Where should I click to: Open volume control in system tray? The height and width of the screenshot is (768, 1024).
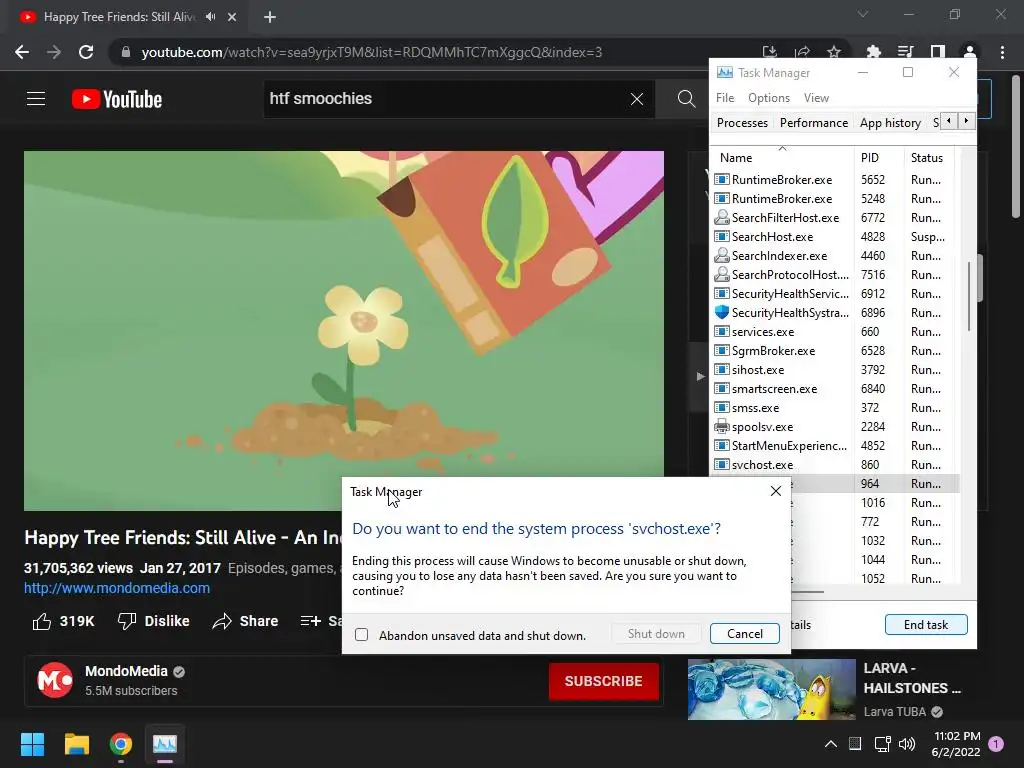point(907,744)
